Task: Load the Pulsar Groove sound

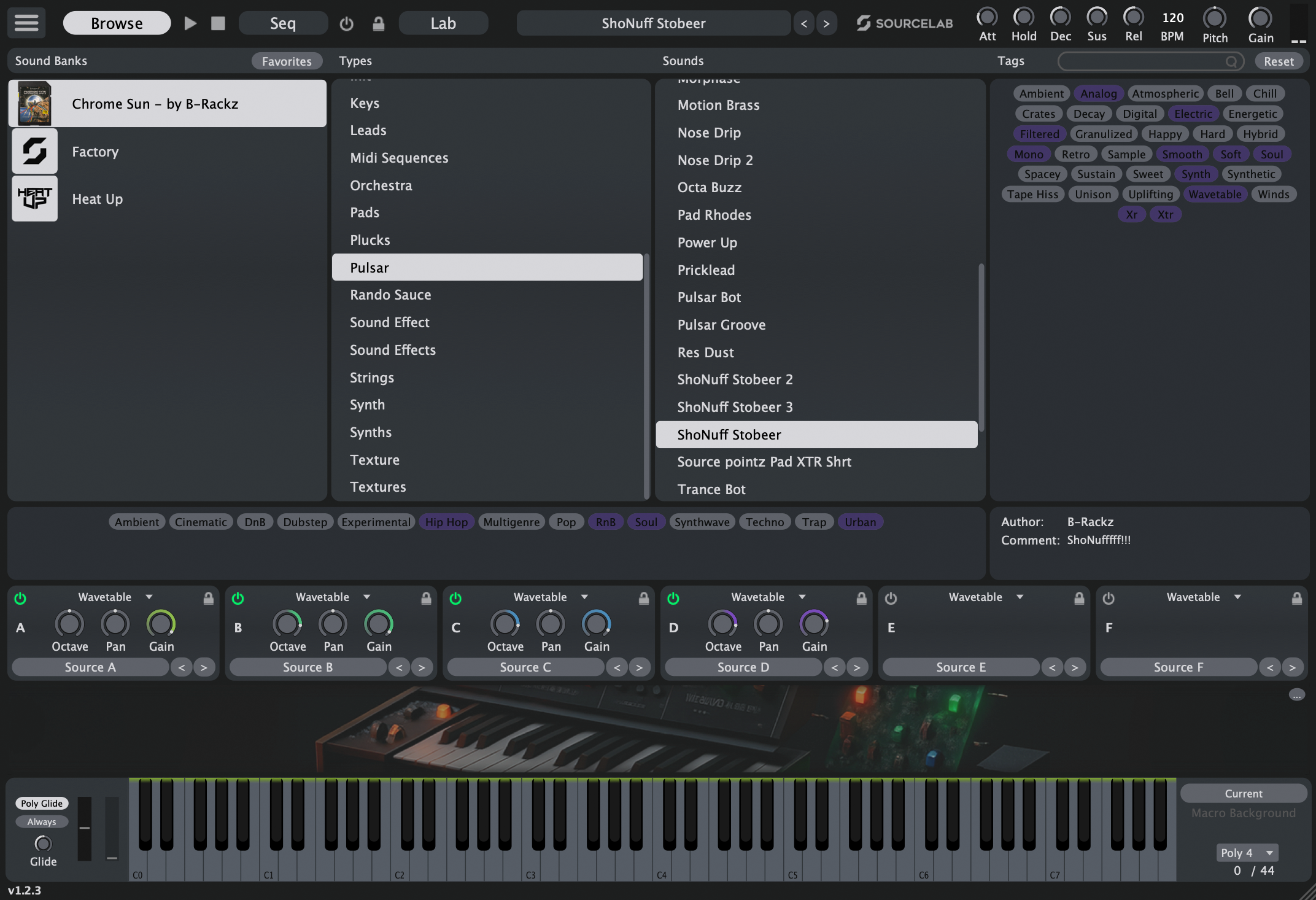Action: tap(816, 325)
